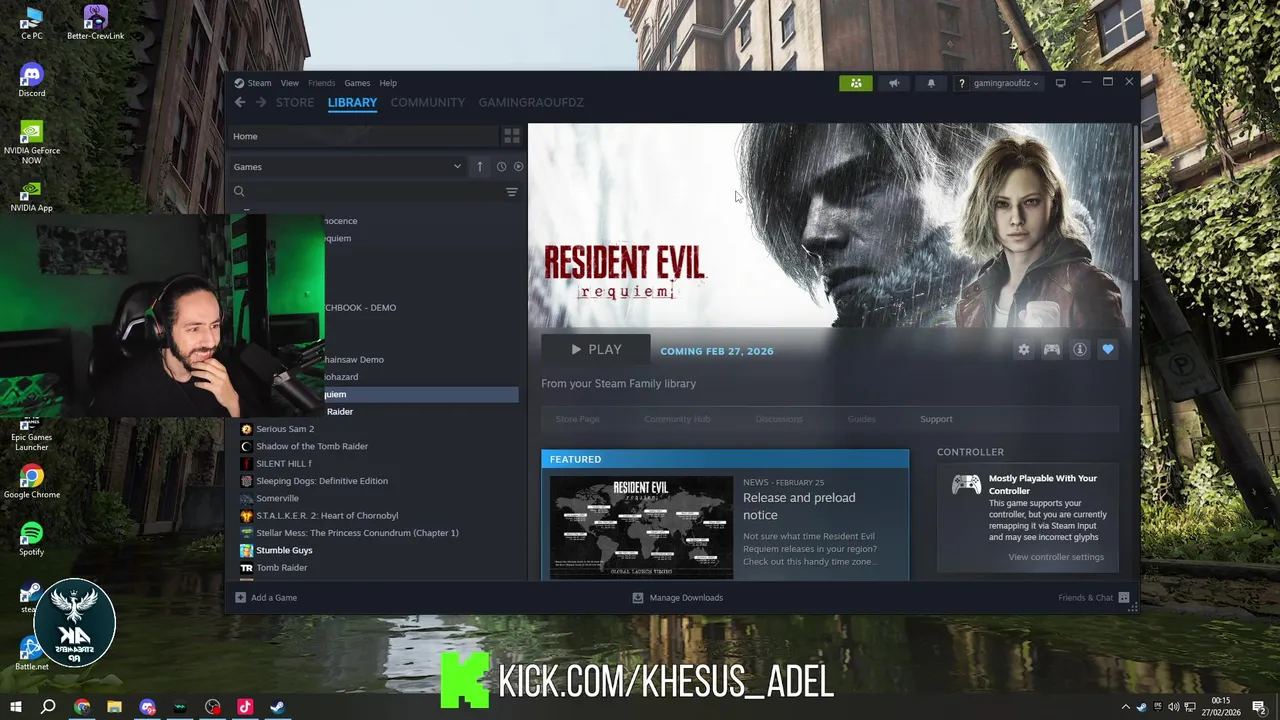Open Google Chrome desktop shortcut
Screen dimensions: 1280x720
(31, 482)
